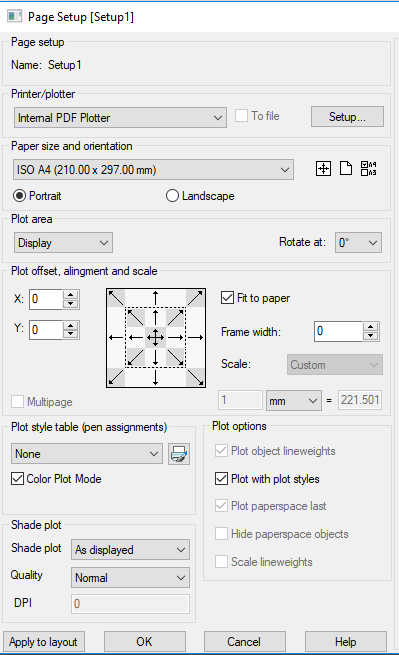Select inner left alignment arrow
Viewport: 399px width, 655px height.
135,338
